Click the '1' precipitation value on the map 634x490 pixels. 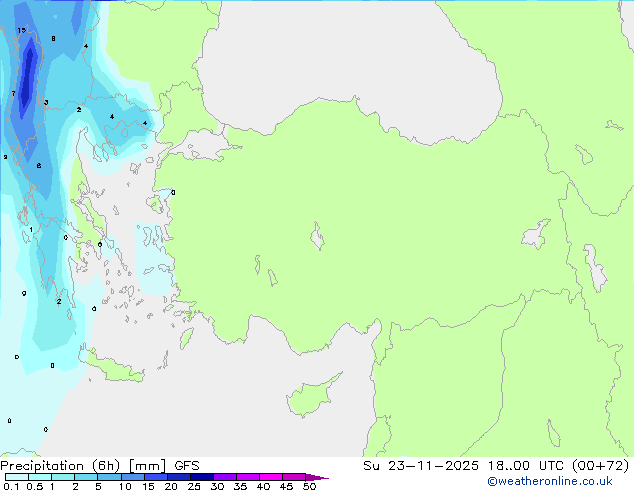(x=31, y=230)
